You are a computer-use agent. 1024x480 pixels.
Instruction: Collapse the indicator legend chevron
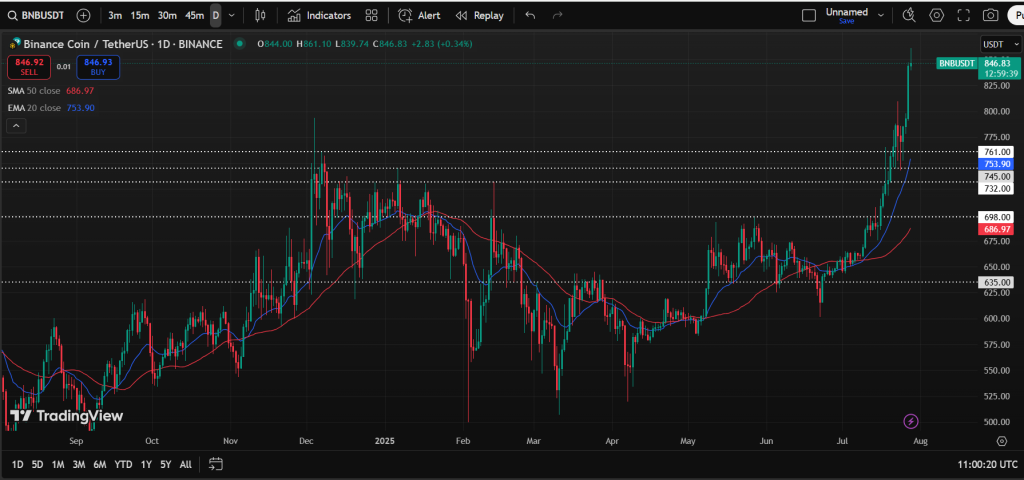click(16, 125)
